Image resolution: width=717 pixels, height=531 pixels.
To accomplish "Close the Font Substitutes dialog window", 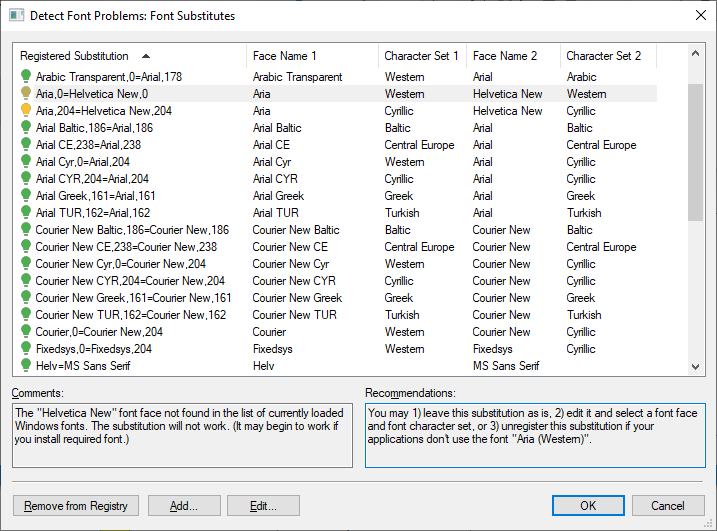I will tap(701, 16).
